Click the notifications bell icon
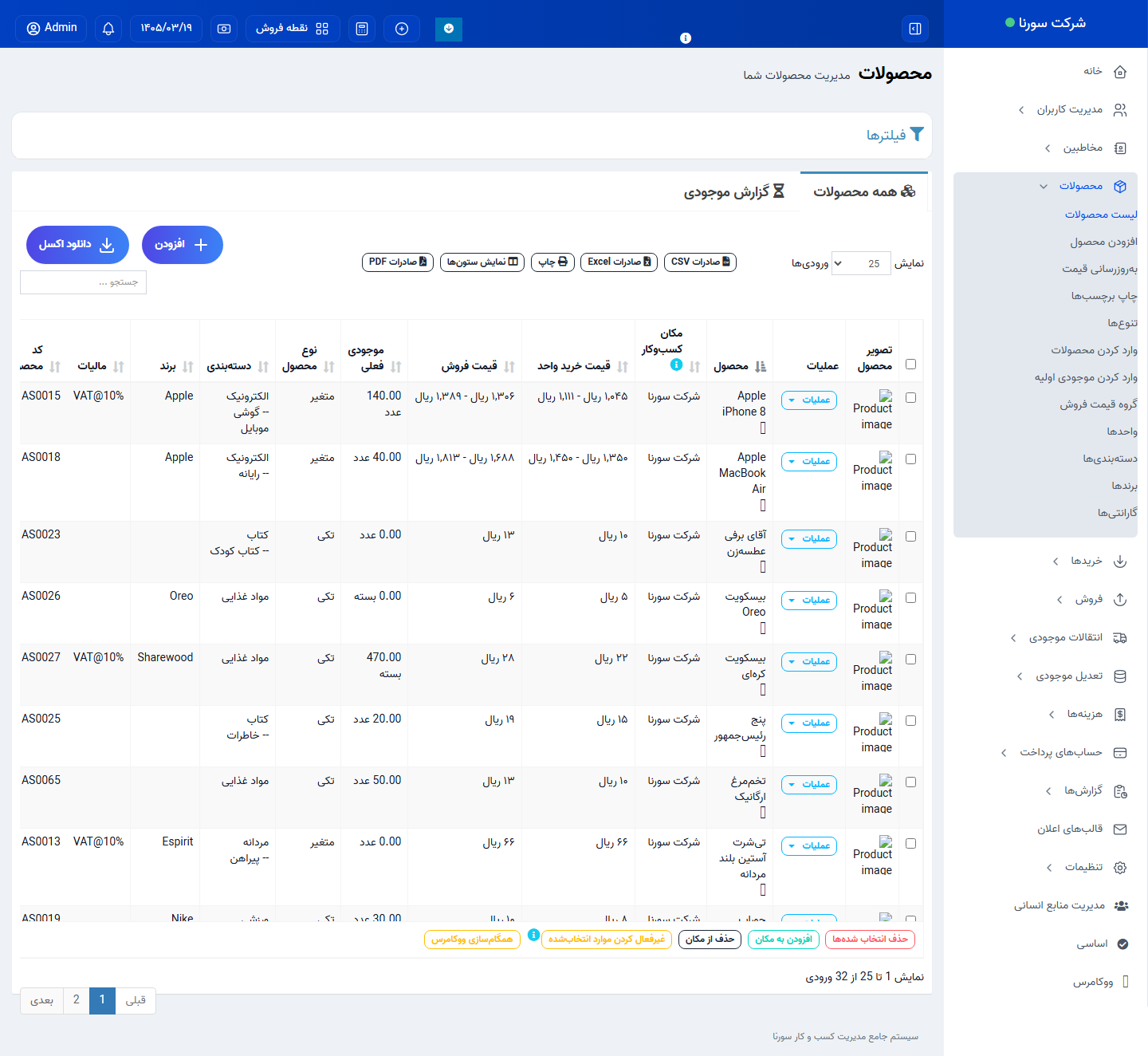 108,29
